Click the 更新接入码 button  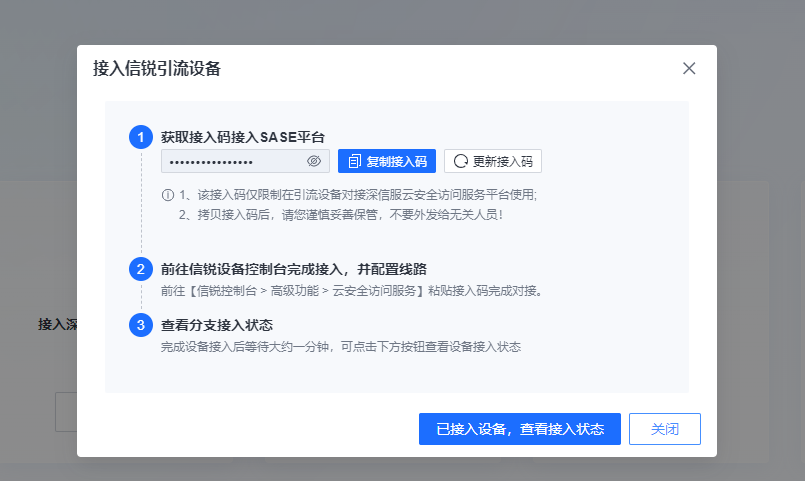coord(493,161)
